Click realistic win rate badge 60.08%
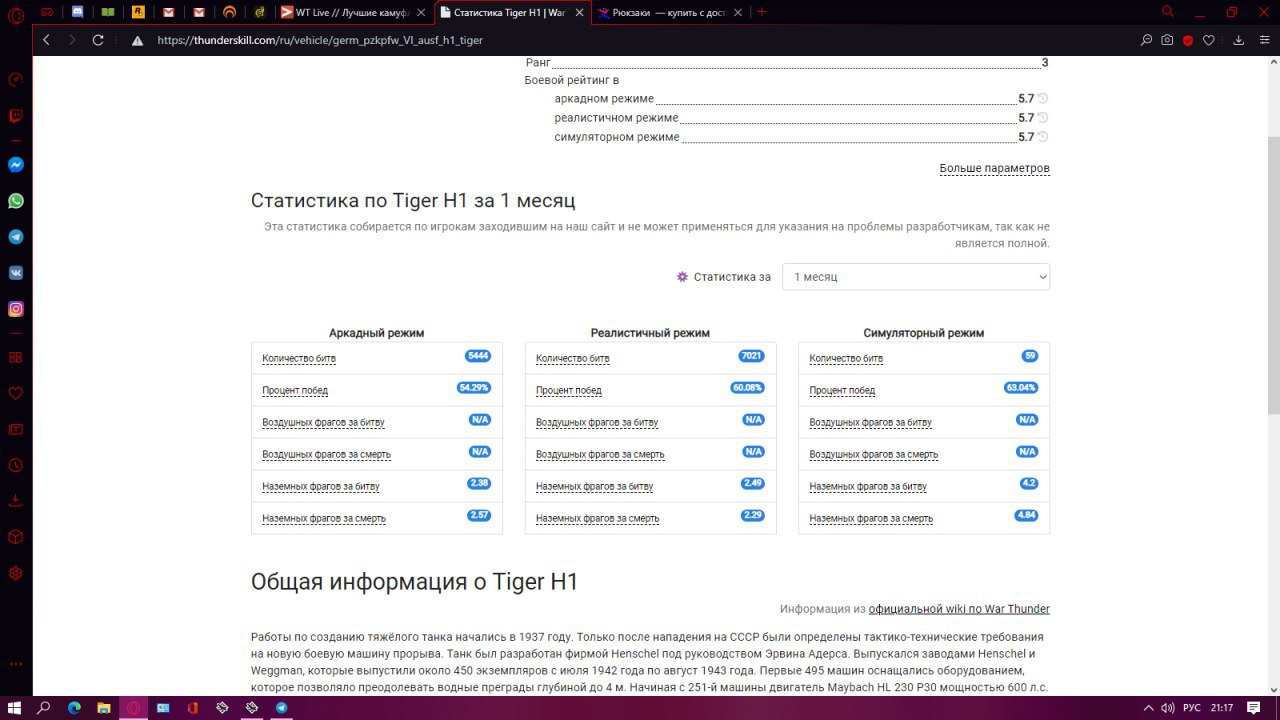This screenshot has height=720, width=1280. click(747, 388)
